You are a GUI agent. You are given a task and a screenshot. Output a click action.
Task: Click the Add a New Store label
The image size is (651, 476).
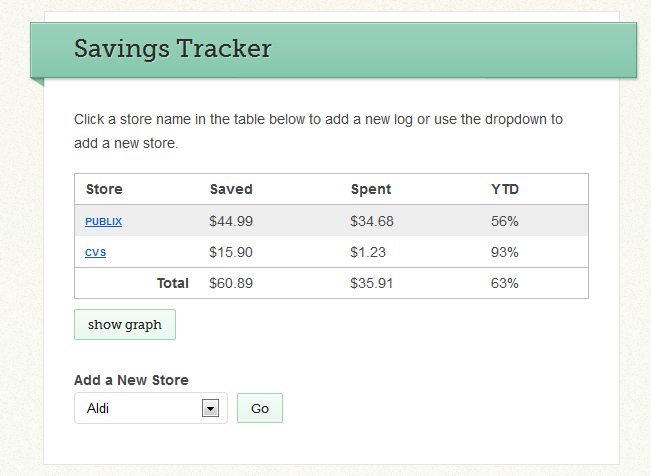[131, 380]
